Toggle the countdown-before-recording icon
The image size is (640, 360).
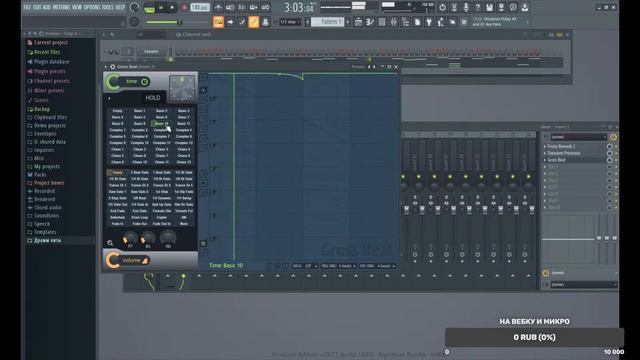pos(242,7)
